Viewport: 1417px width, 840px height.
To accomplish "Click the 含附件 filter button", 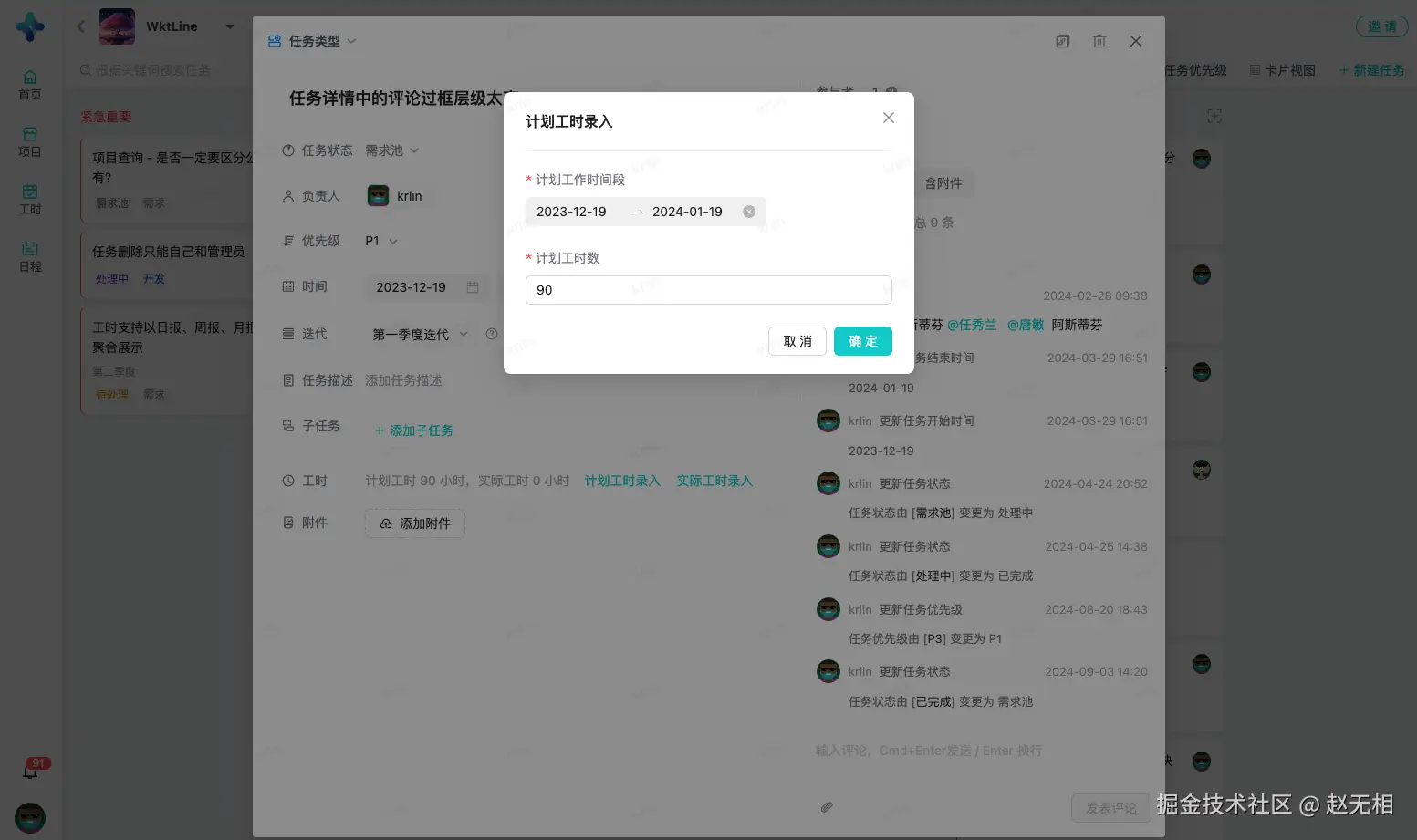I will click(943, 183).
